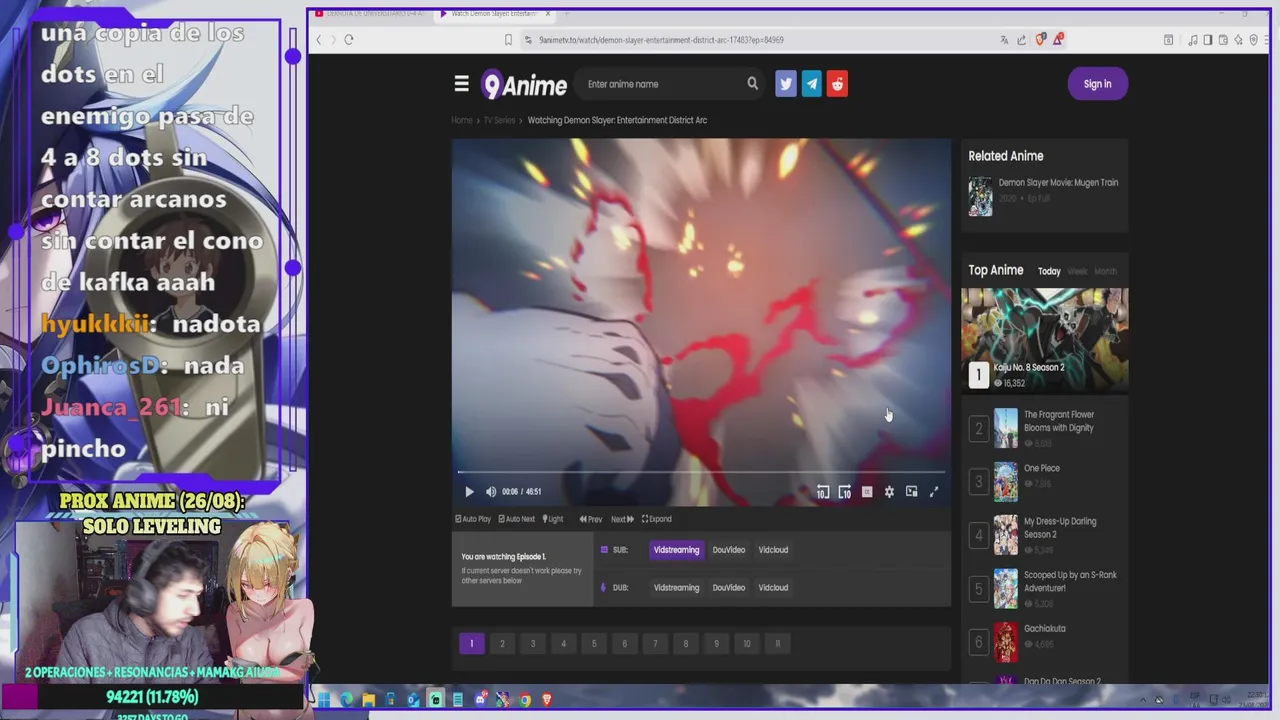The width and height of the screenshot is (1280, 720).
Task: Switch to Watch Demon Slayer browser tab
Action: coord(493,14)
